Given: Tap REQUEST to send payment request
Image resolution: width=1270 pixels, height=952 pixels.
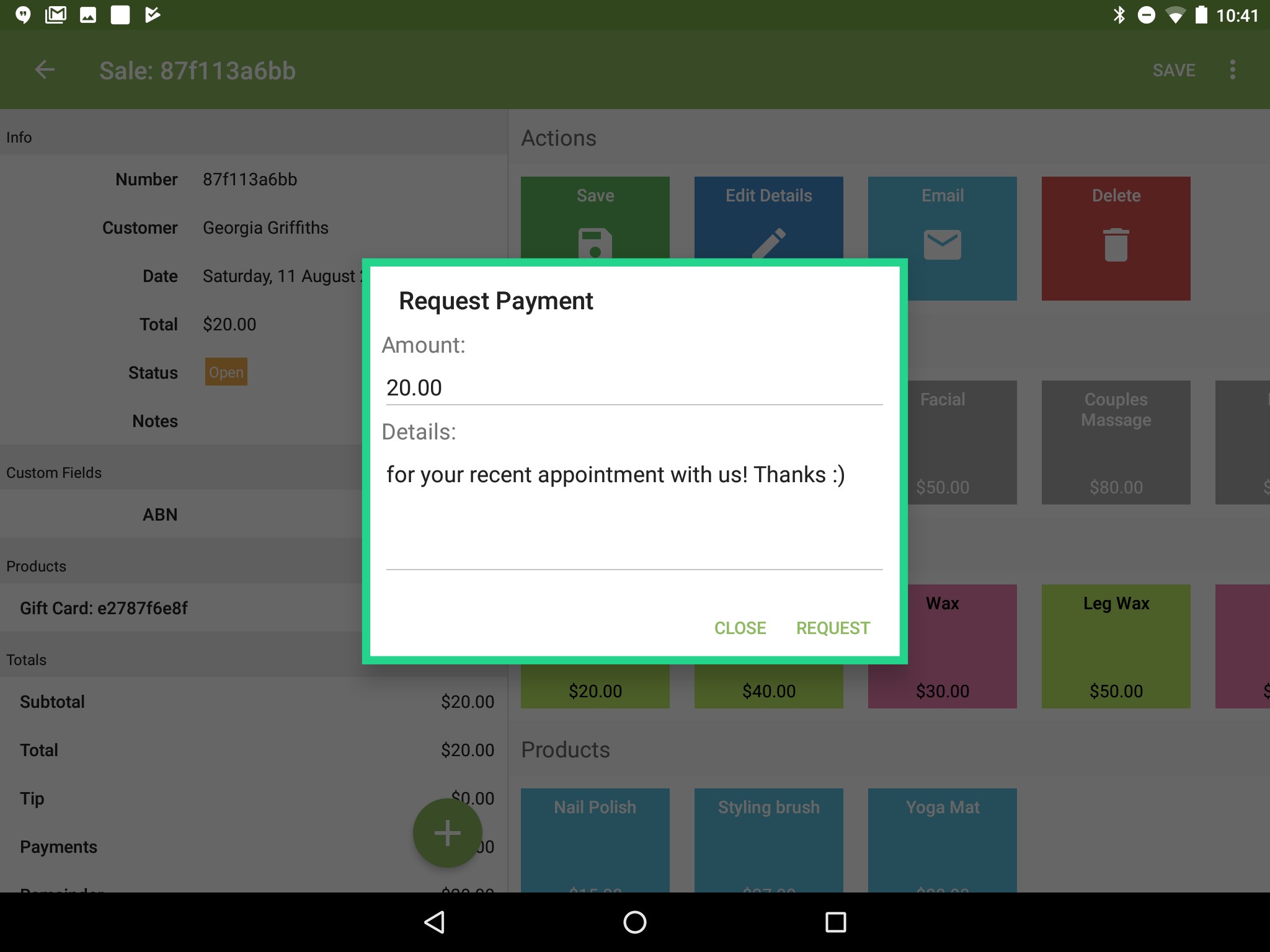Looking at the screenshot, I should (833, 628).
